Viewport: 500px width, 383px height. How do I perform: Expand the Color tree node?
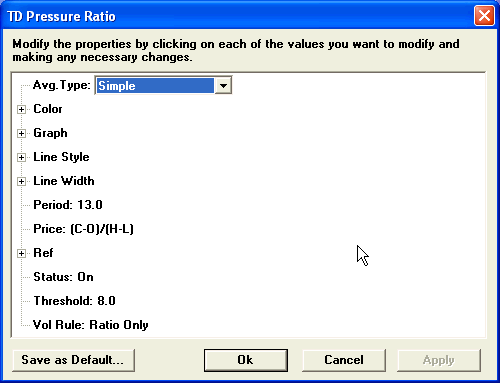[21, 109]
